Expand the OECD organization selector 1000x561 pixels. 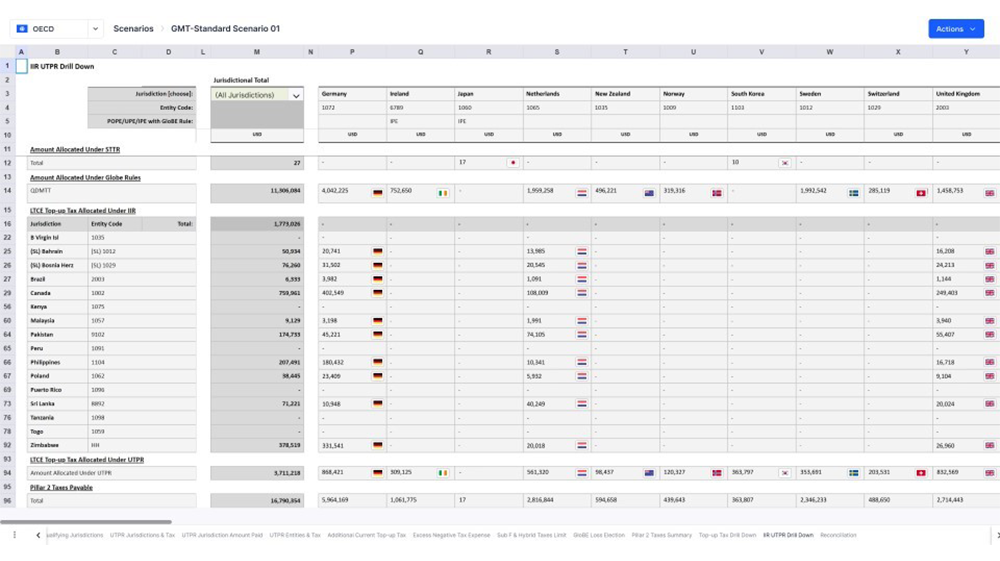coord(95,29)
